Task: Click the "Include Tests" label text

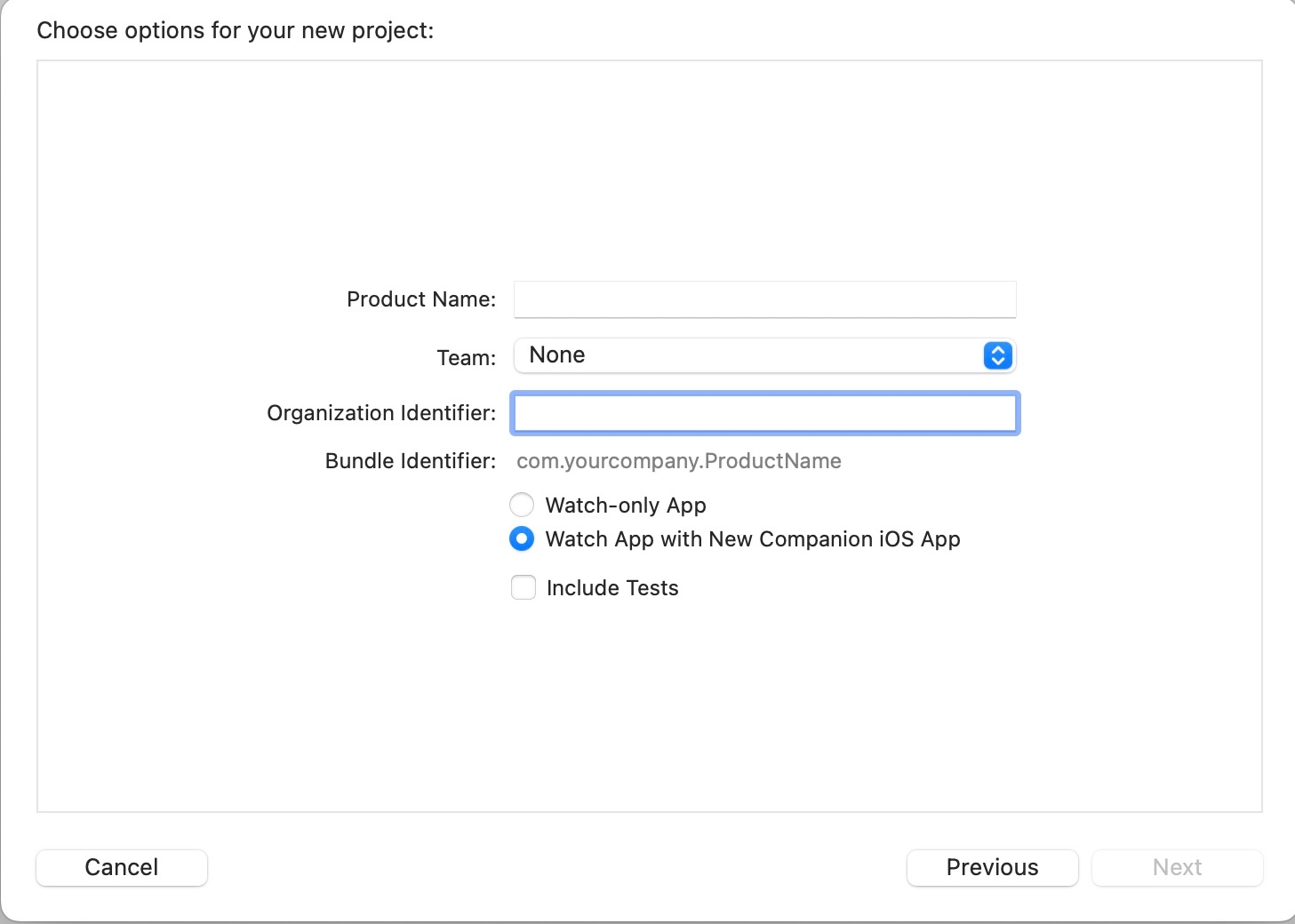Action: pyautogui.click(x=612, y=588)
